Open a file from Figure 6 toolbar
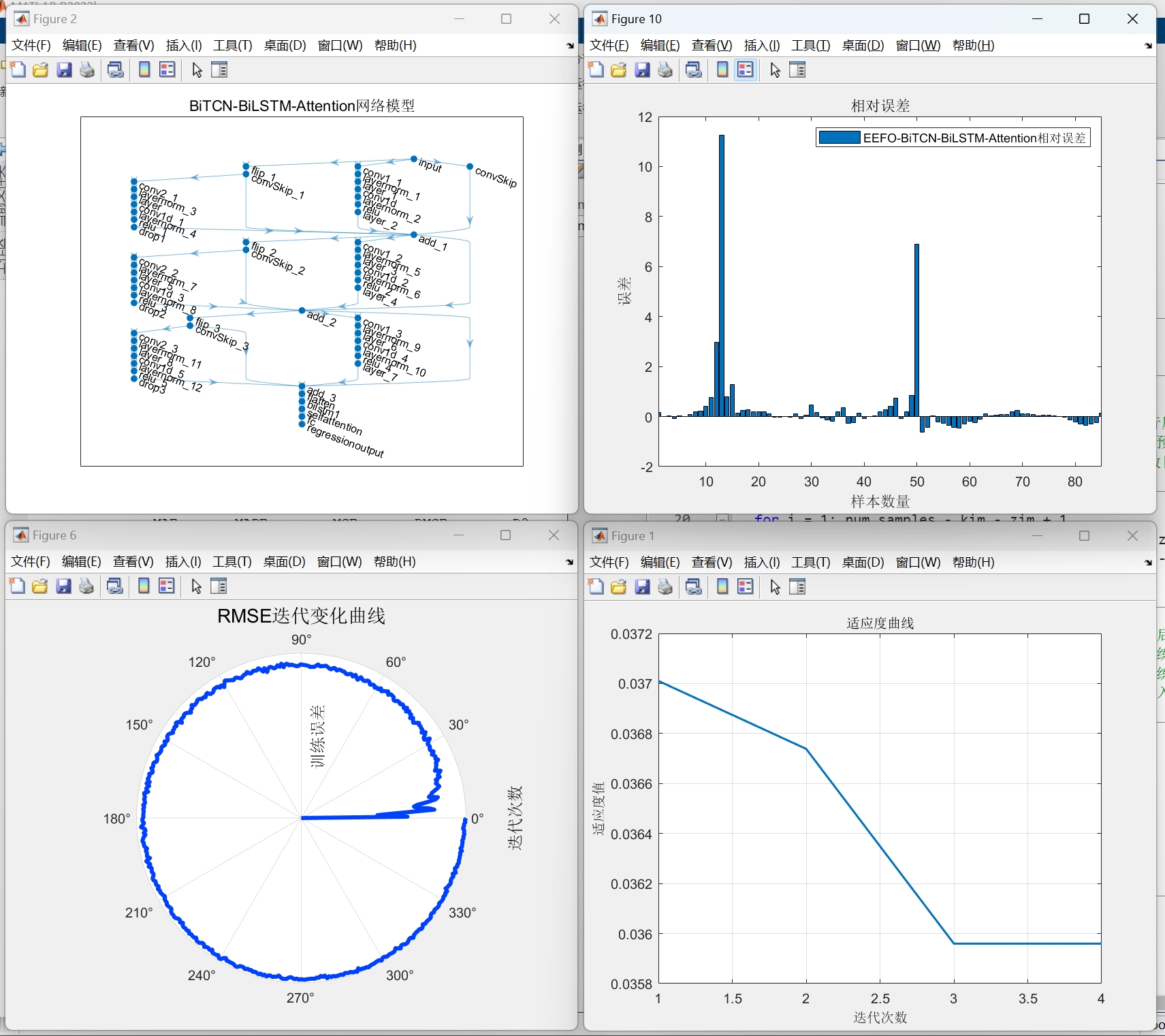Image resolution: width=1165 pixels, height=1036 pixels. tap(40, 586)
